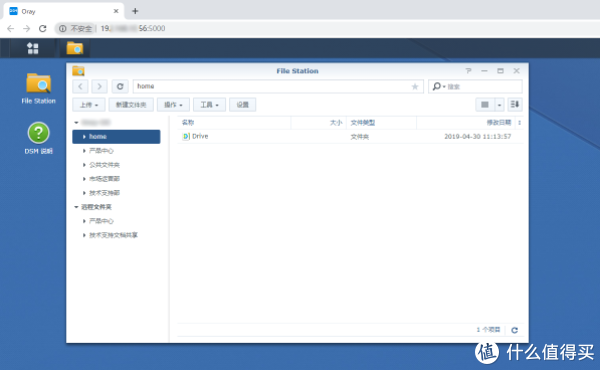Select 产品中心 under 远程文件夹

pos(101,221)
